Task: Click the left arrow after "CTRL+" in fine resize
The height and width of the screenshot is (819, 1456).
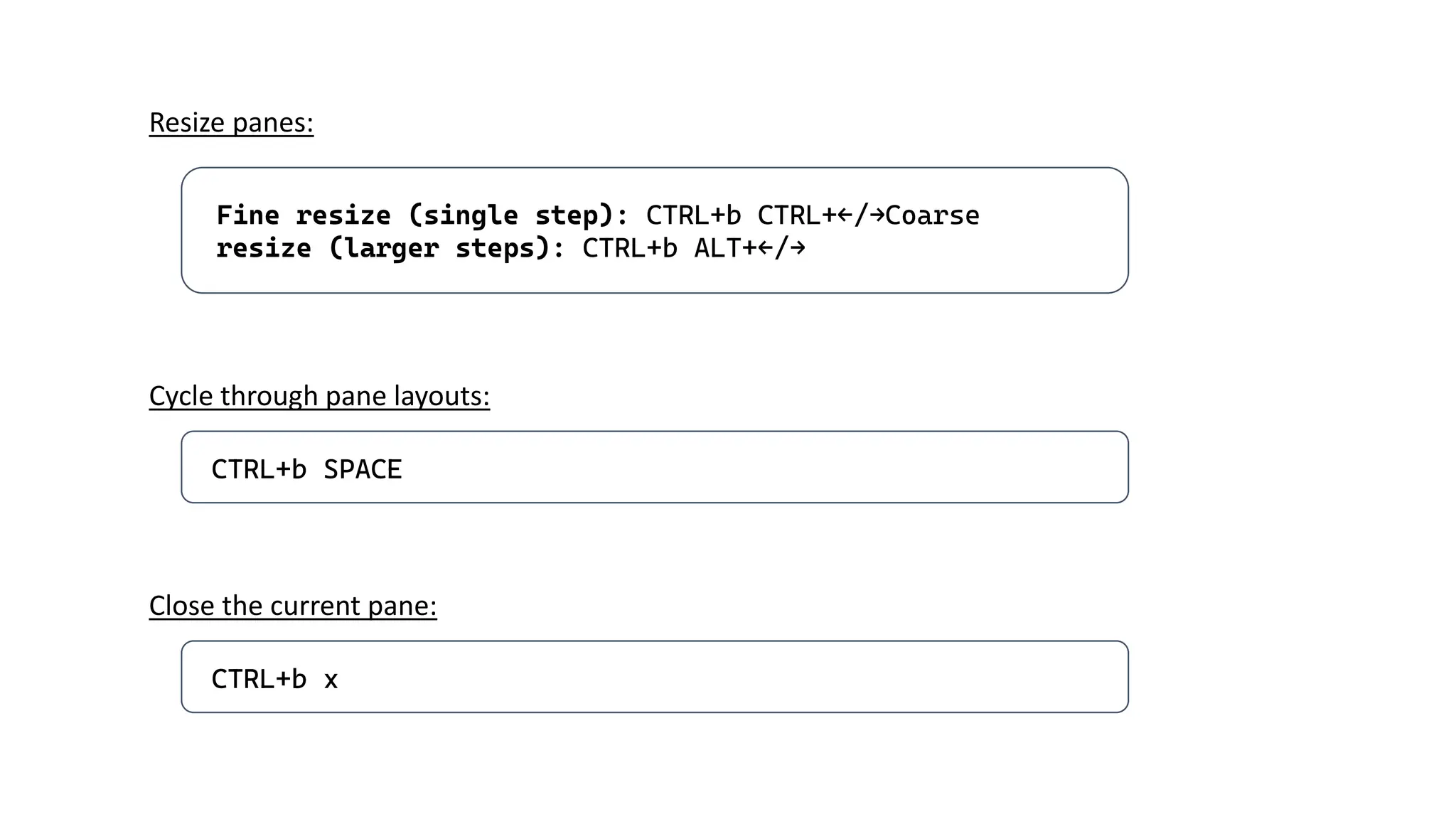Action: point(845,215)
